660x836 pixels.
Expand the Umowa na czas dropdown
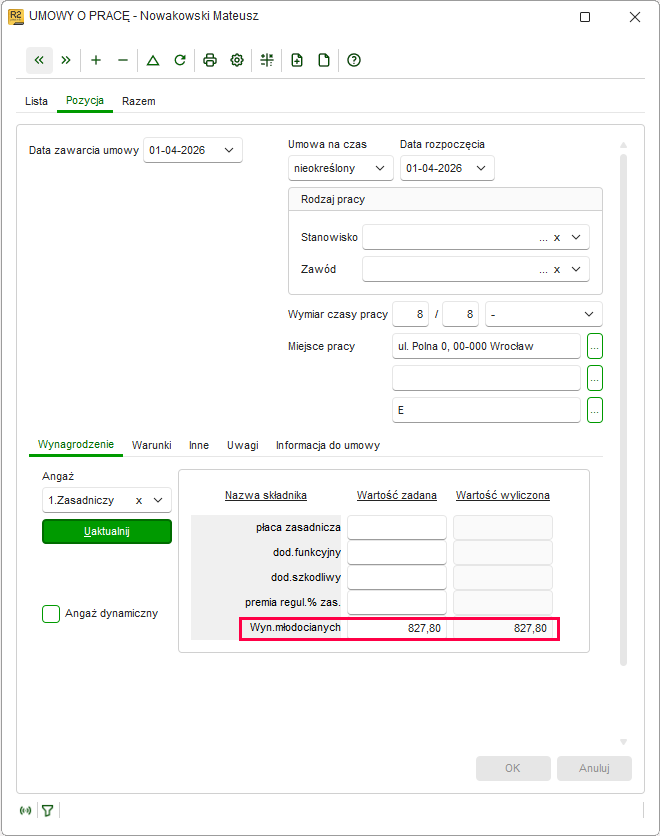[380, 168]
